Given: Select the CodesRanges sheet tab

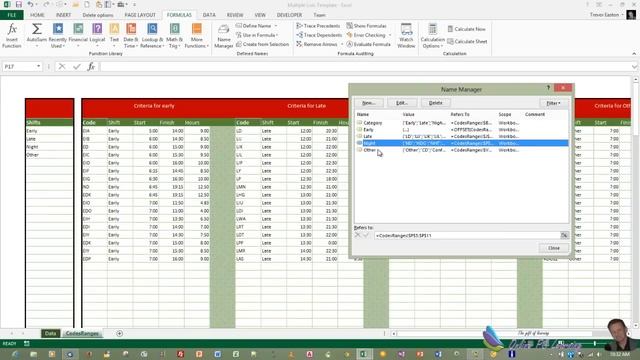Looking at the screenshot, I should (82, 333).
